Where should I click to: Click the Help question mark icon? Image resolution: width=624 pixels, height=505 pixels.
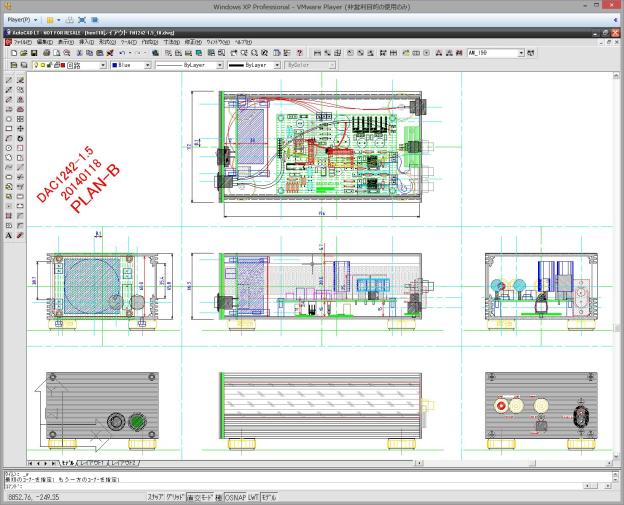300,53
